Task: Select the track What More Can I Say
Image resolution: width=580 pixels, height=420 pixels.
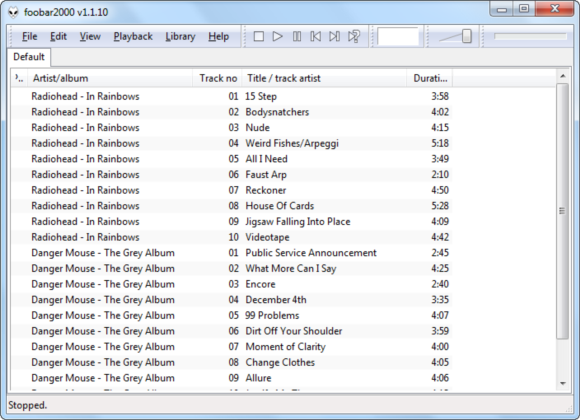Action: (231, 269)
